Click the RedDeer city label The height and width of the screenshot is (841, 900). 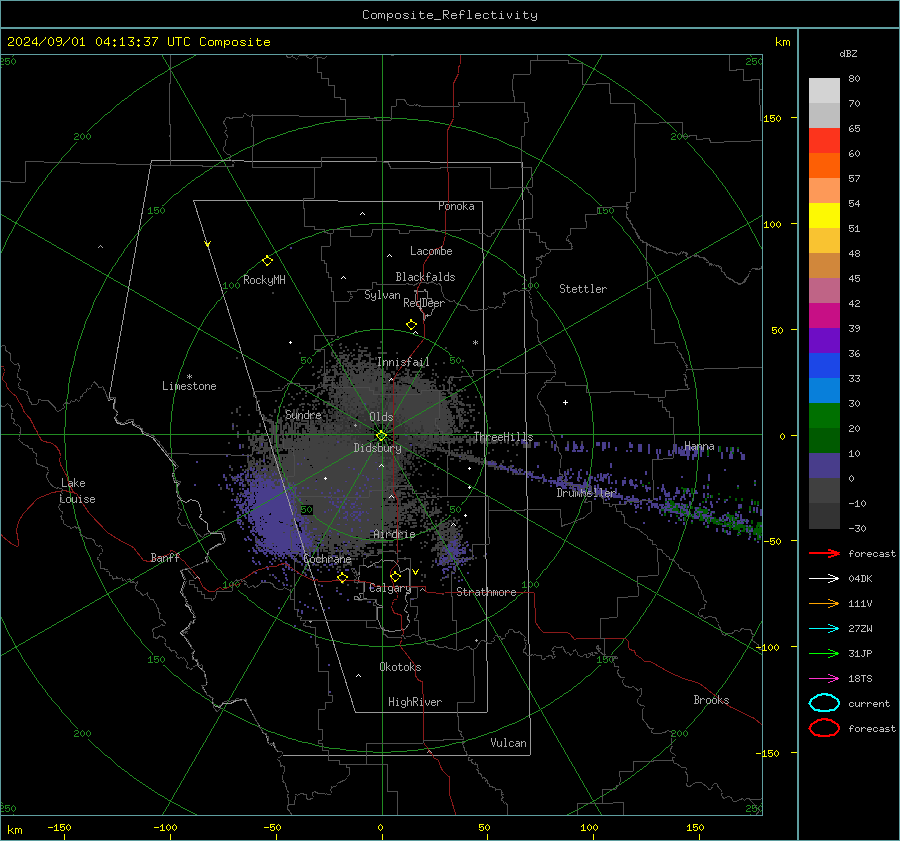[424, 303]
